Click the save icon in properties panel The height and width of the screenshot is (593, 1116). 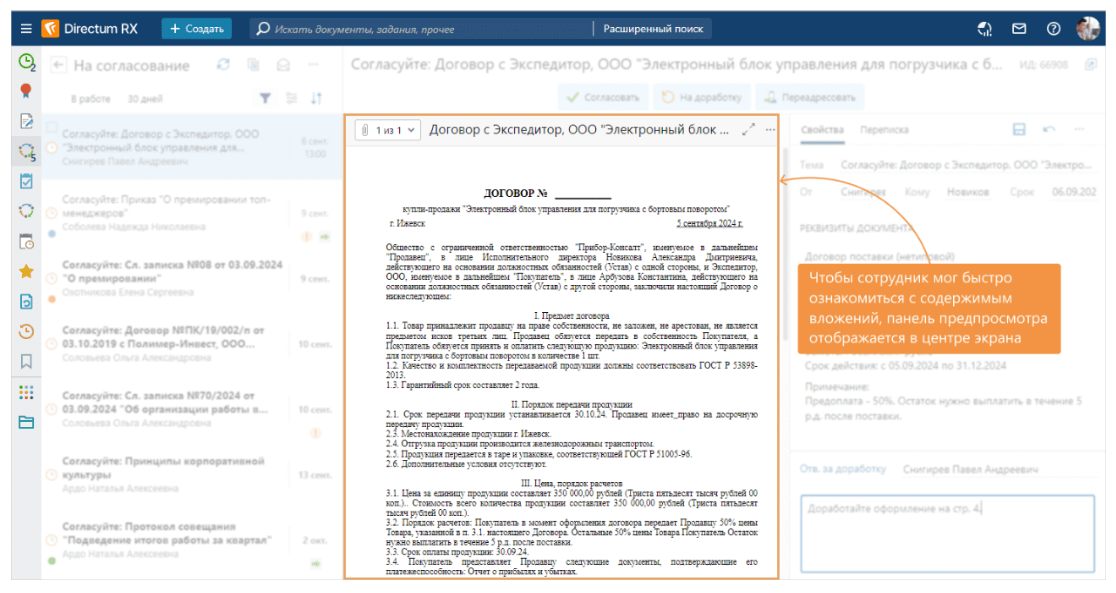tap(1019, 129)
